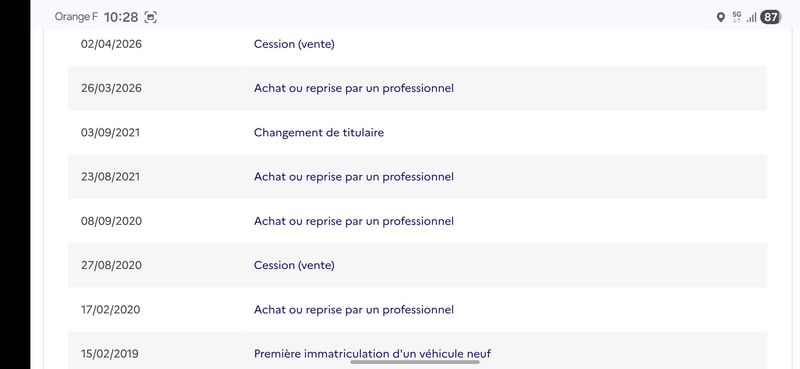Select the 27/08/2020 Cession (vente) entry
Viewport: 800px width, 369px height.
pos(417,265)
